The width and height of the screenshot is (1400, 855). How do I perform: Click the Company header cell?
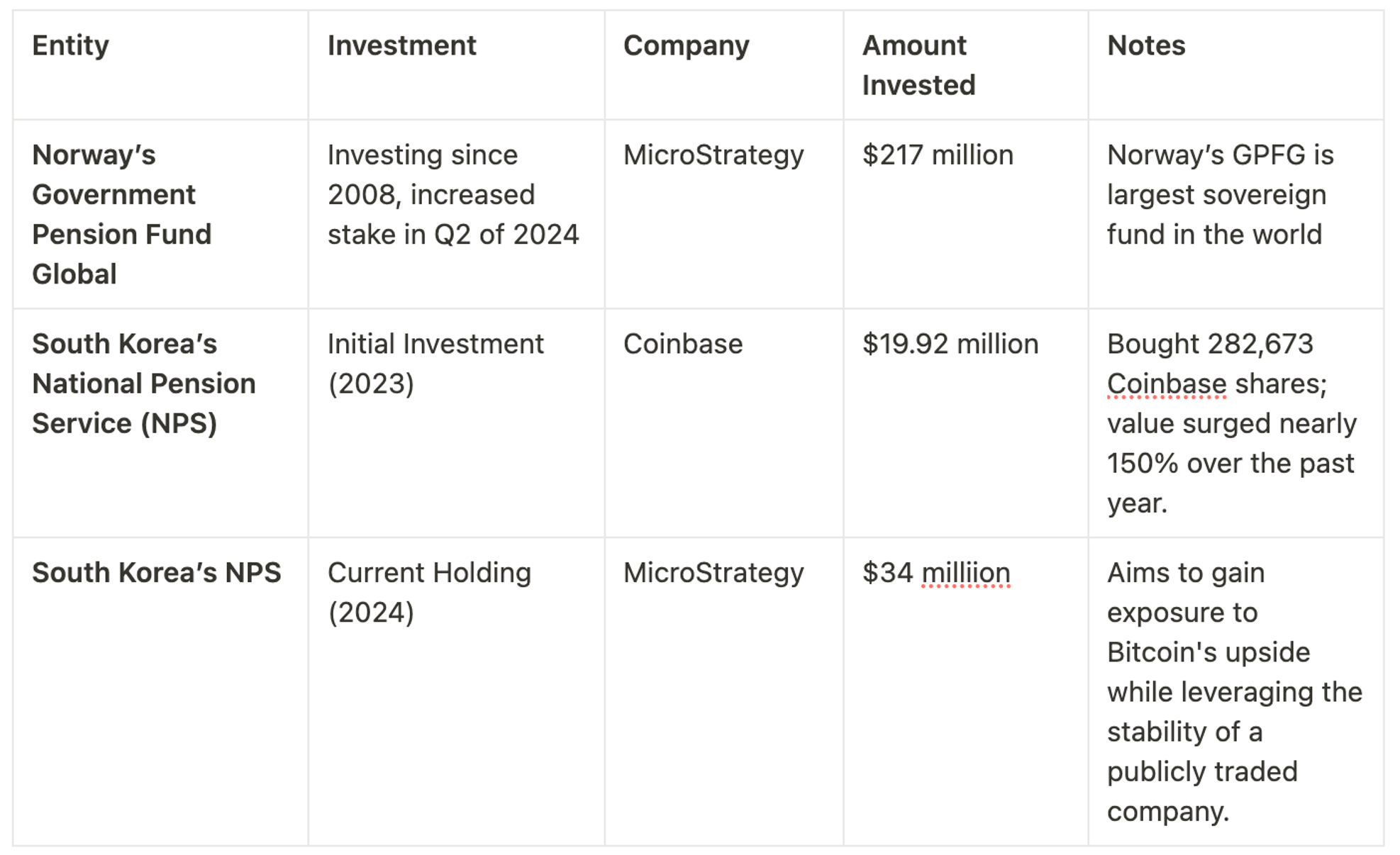723,65
